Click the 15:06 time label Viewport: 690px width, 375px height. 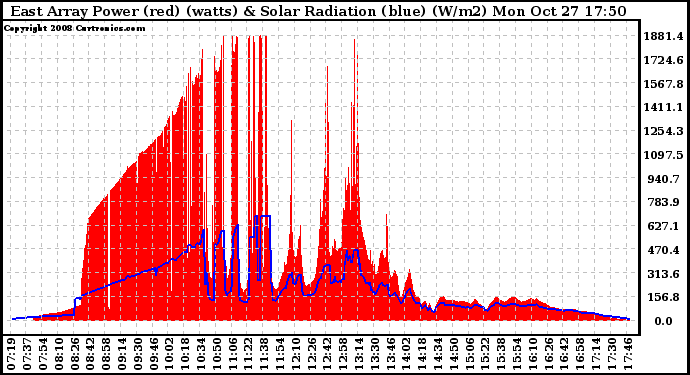point(470,354)
